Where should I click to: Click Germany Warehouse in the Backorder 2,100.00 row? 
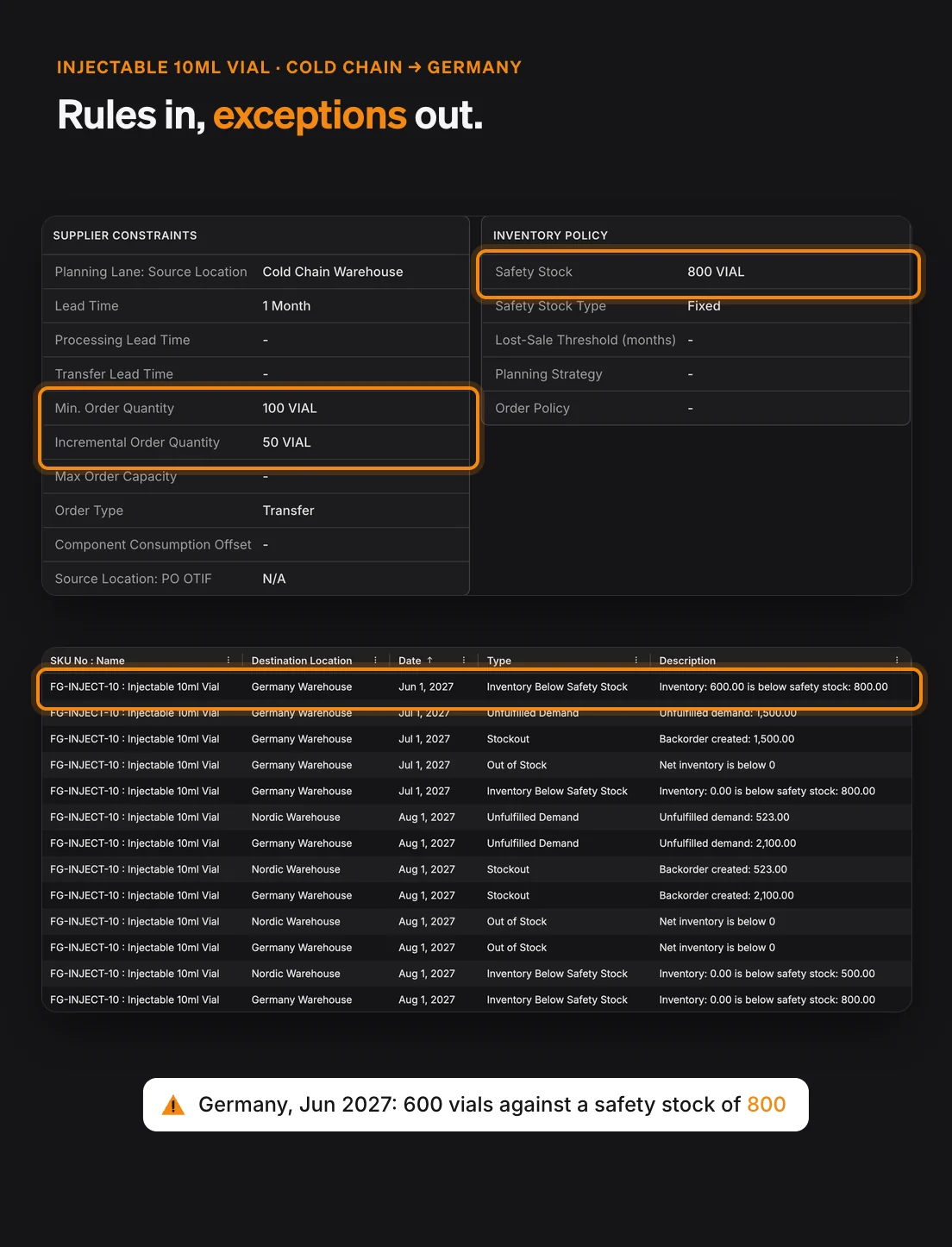point(302,896)
